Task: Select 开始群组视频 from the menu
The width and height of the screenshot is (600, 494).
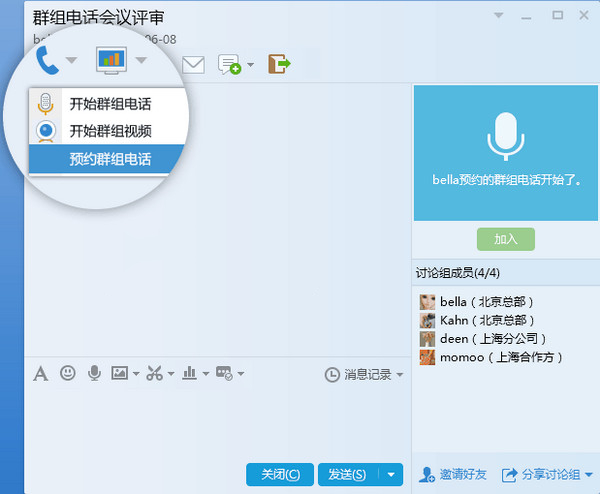Action: pos(110,131)
